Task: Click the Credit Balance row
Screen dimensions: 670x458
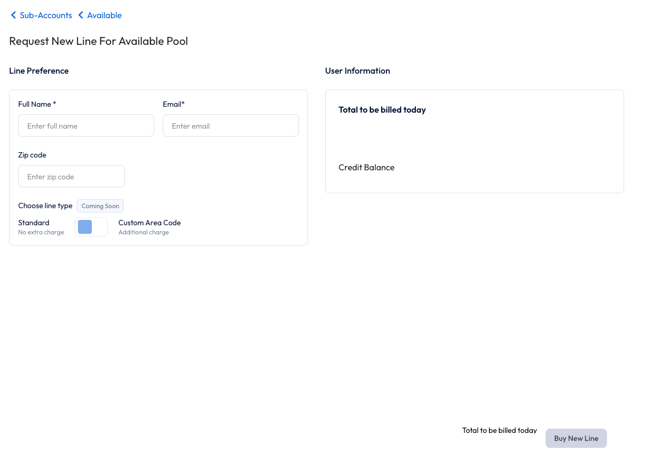Action: [366, 168]
